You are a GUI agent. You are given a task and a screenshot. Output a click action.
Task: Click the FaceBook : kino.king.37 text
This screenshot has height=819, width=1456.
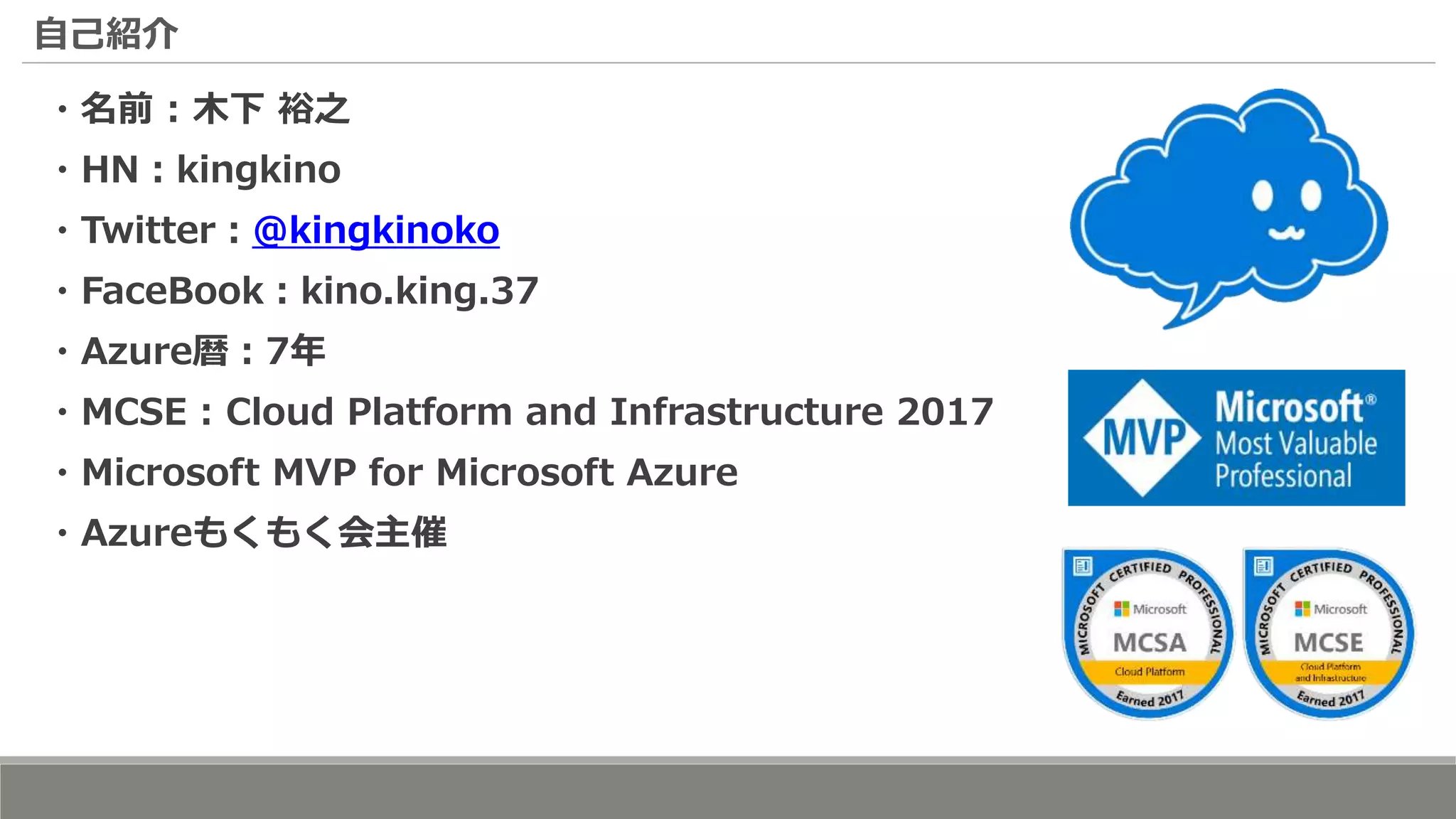point(310,291)
